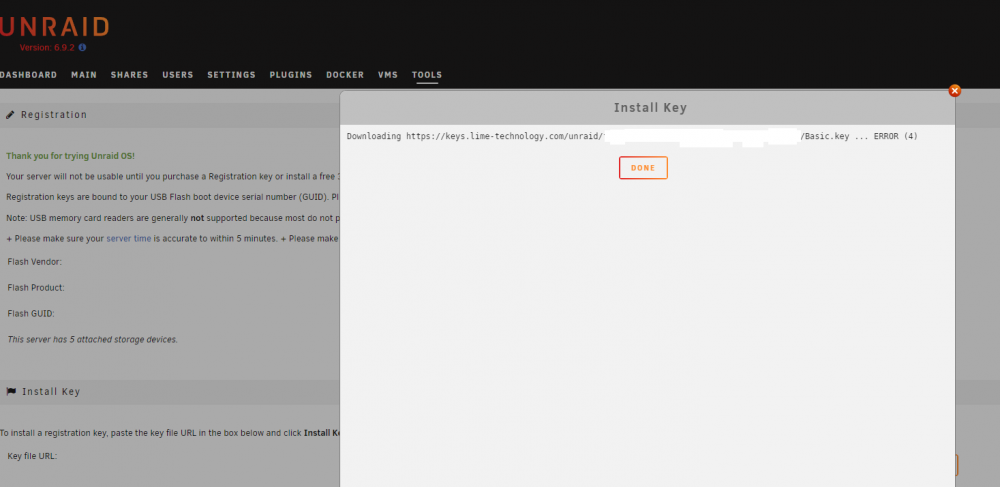Click the version info icon
Screen dimensions: 1000x487
pyautogui.click(x=82, y=47)
